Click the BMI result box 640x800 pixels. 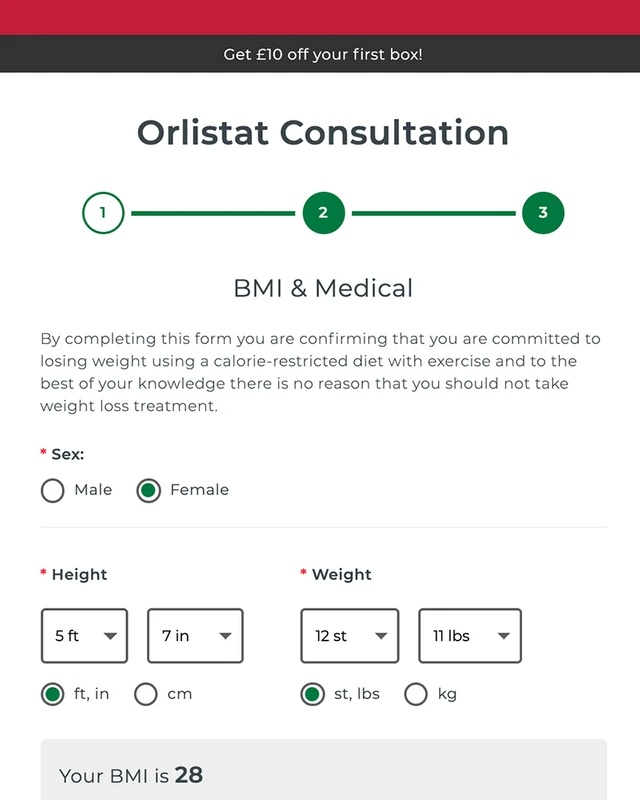pos(324,769)
